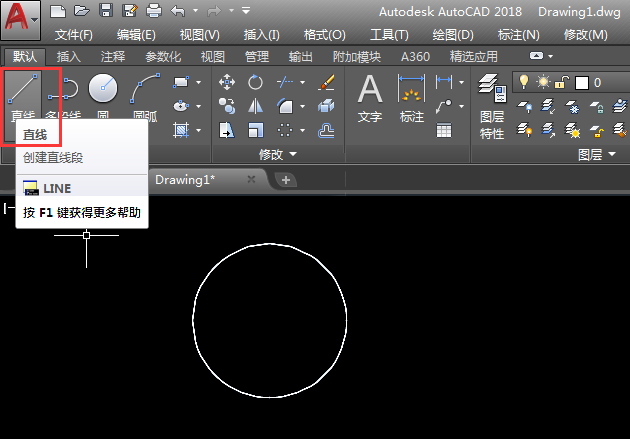Switch to the 精选应用 ribbon tab
The image size is (630, 439).
(x=474, y=57)
